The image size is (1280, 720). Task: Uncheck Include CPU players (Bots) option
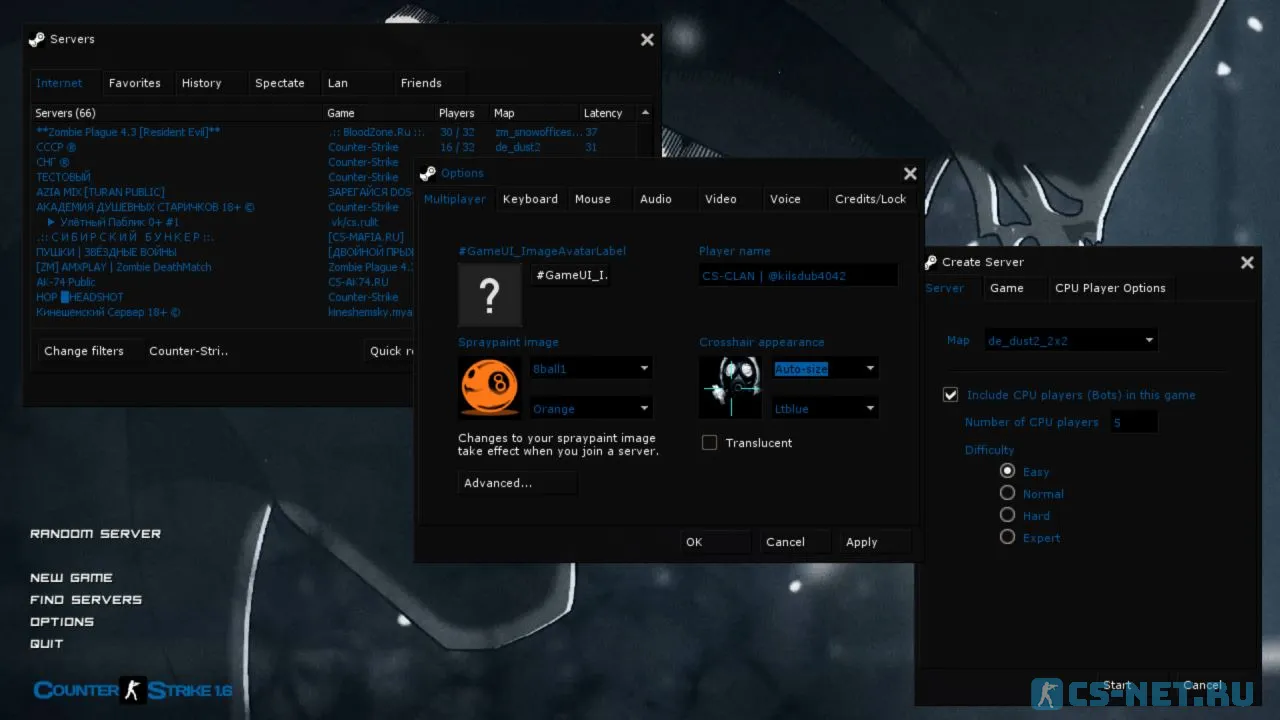(951, 395)
